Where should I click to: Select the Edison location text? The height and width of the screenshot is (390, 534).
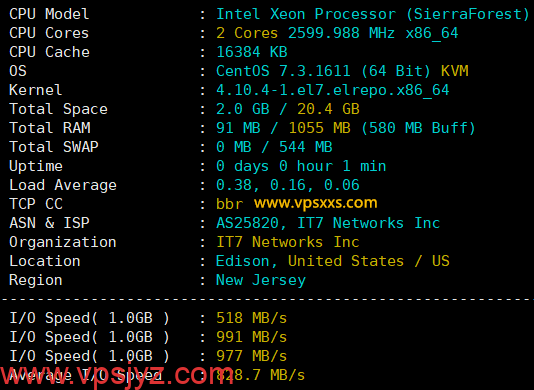(243, 261)
